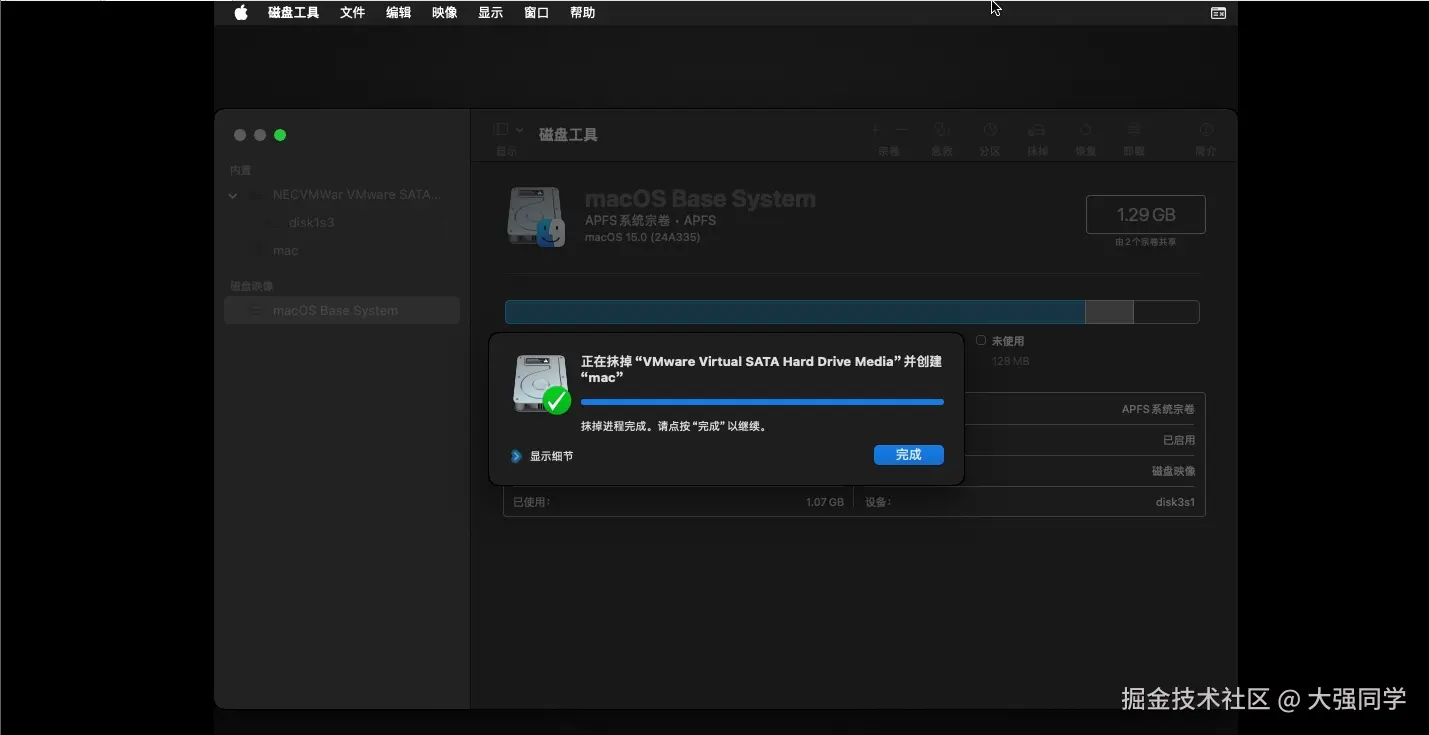Click the green zoom window button
This screenshot has width=1429, height=735.
280,135
